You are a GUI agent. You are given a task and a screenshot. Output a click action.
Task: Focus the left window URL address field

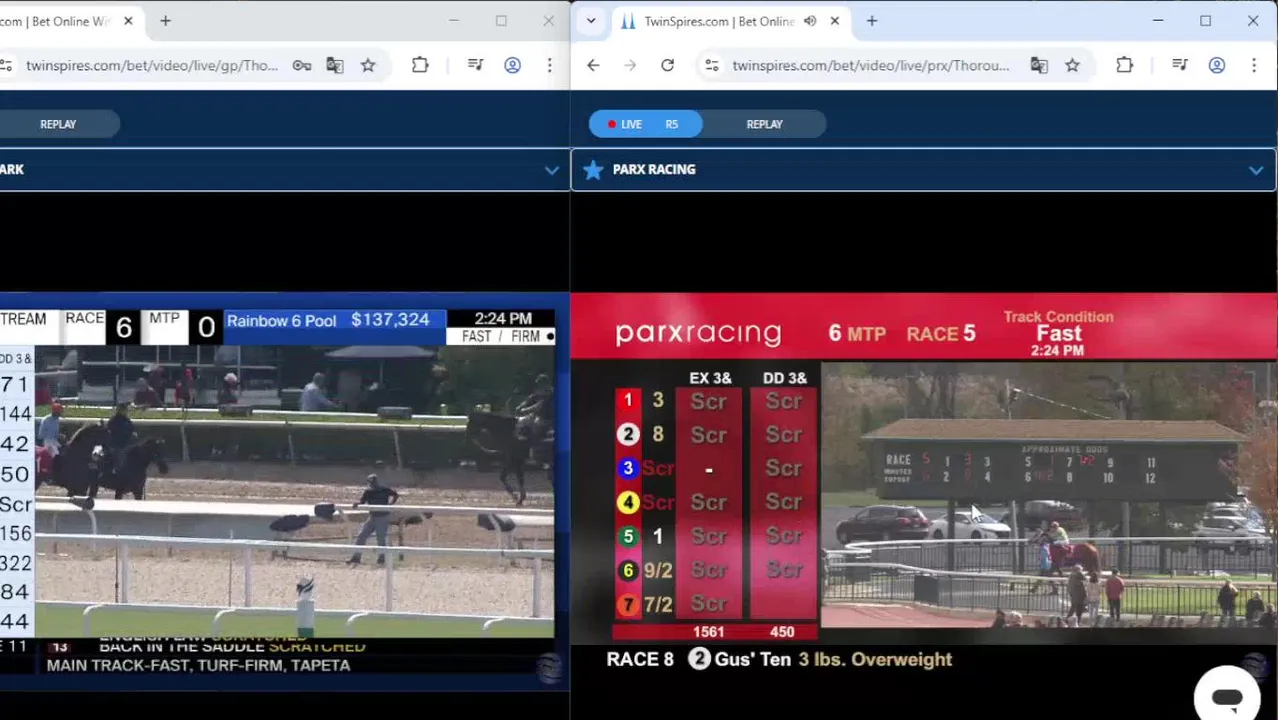coord(153,65)
